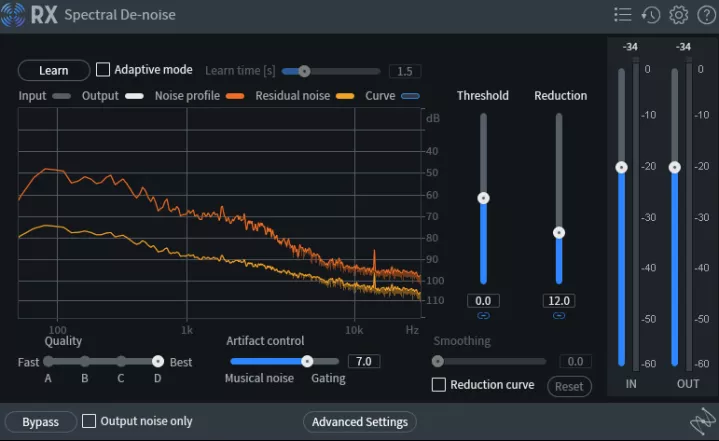
Task: Check the Output noise only box
Action: [x=89, y=421]
